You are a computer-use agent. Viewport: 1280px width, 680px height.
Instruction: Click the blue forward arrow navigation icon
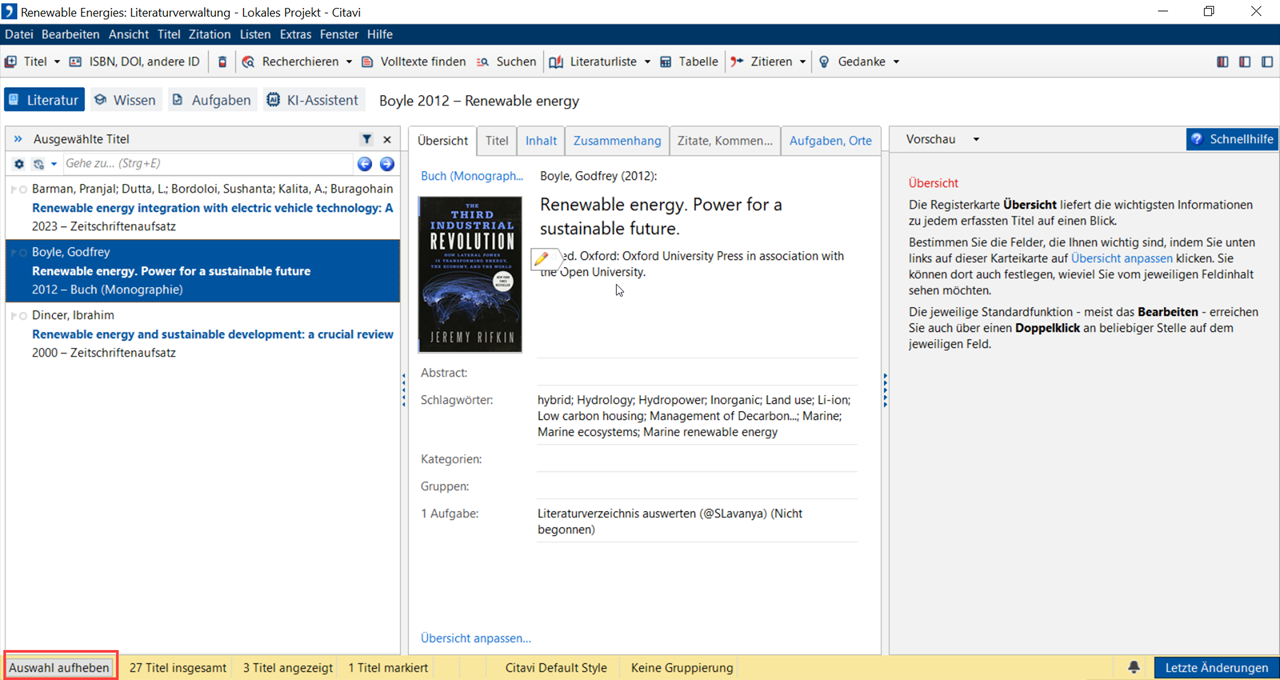(x=387, y=164)
